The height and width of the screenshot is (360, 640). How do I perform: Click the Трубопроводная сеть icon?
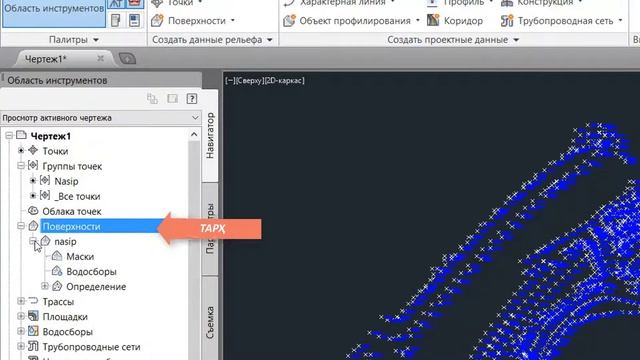507,20
